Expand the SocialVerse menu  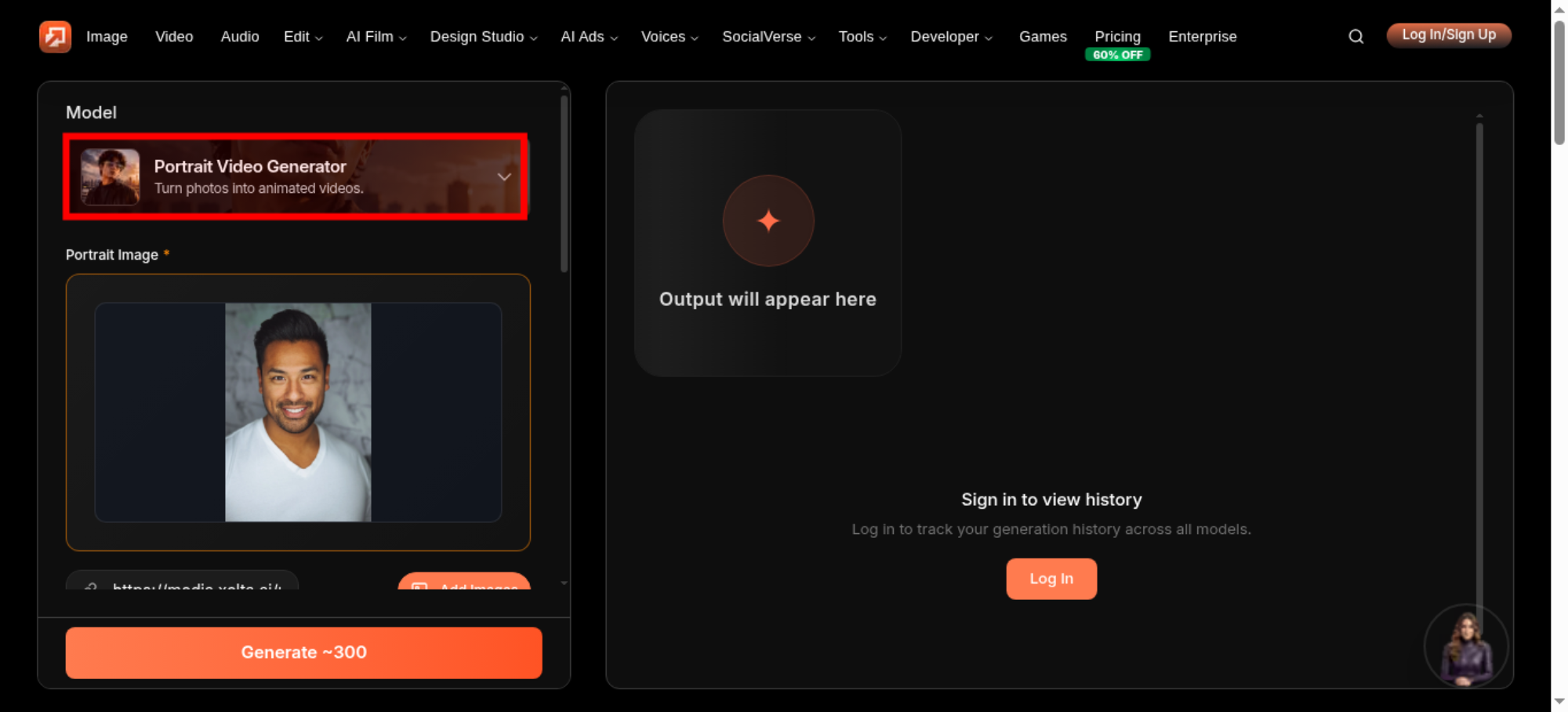(768, 36)
